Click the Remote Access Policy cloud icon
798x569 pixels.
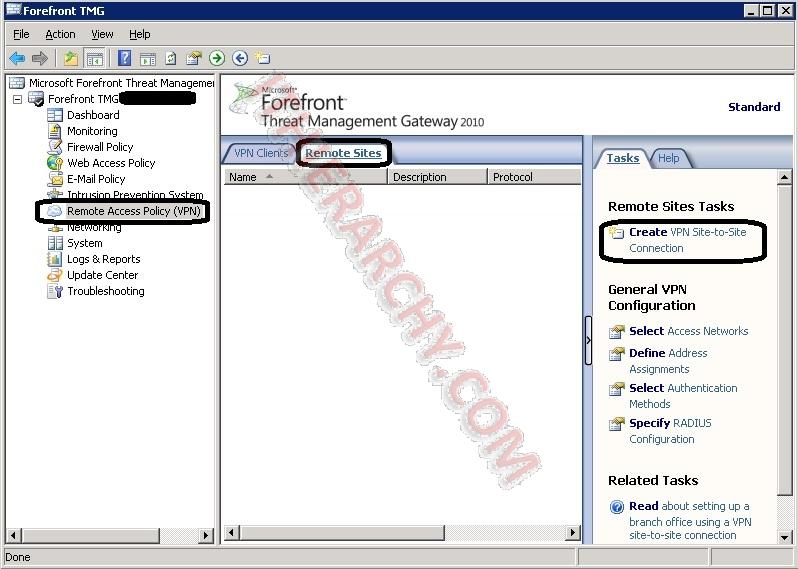pyautogui.click(x=54, y=211)
